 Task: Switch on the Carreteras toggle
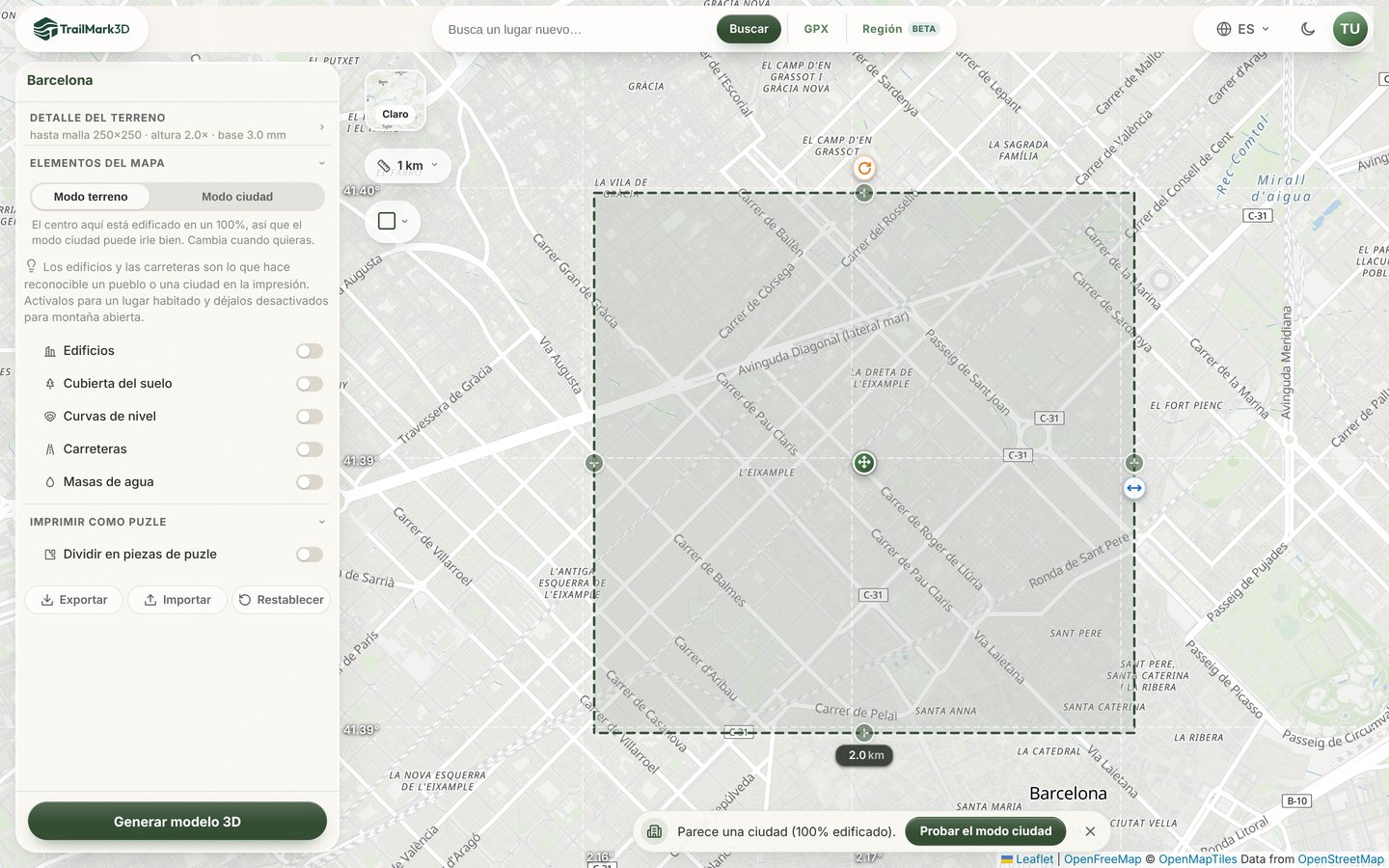[310, 449]
